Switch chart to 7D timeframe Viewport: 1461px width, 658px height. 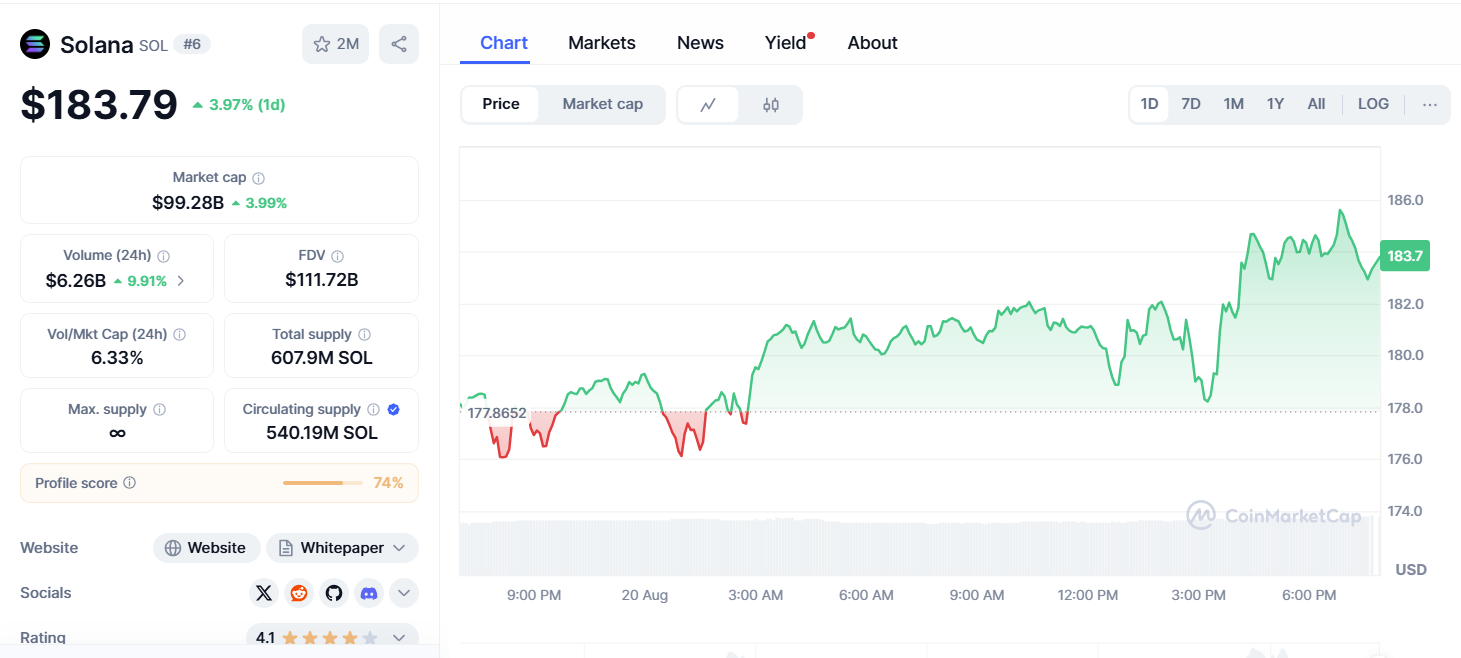coord(1191,103)
